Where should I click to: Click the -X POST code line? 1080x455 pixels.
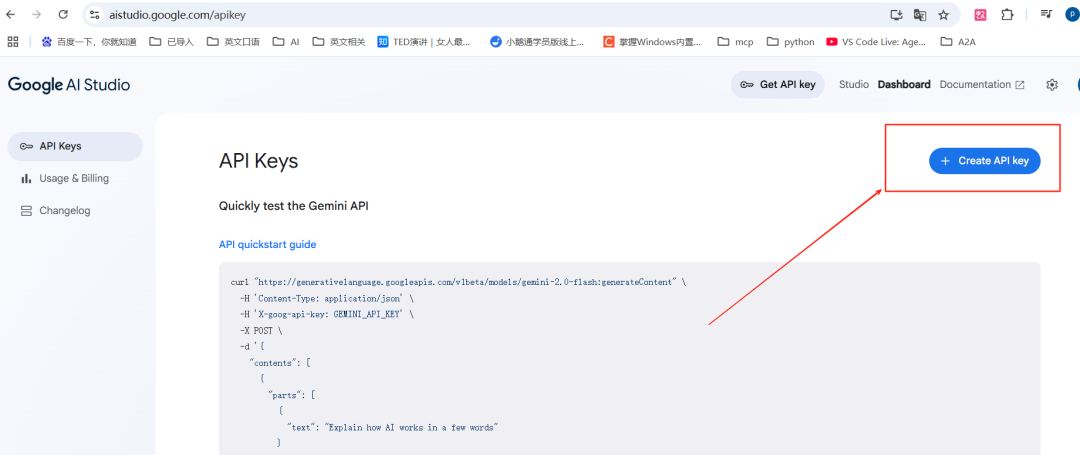pos(261,330)
